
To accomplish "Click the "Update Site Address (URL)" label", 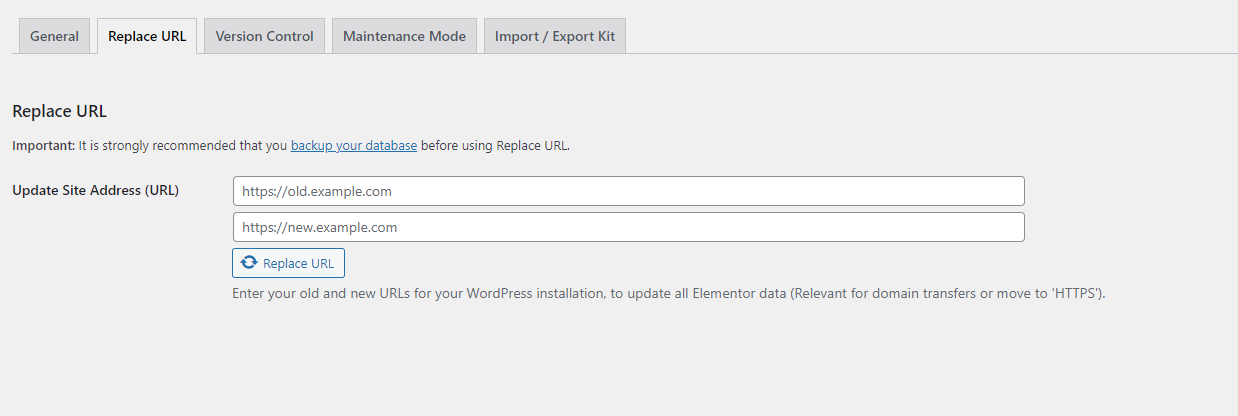I will coord(95,190).
